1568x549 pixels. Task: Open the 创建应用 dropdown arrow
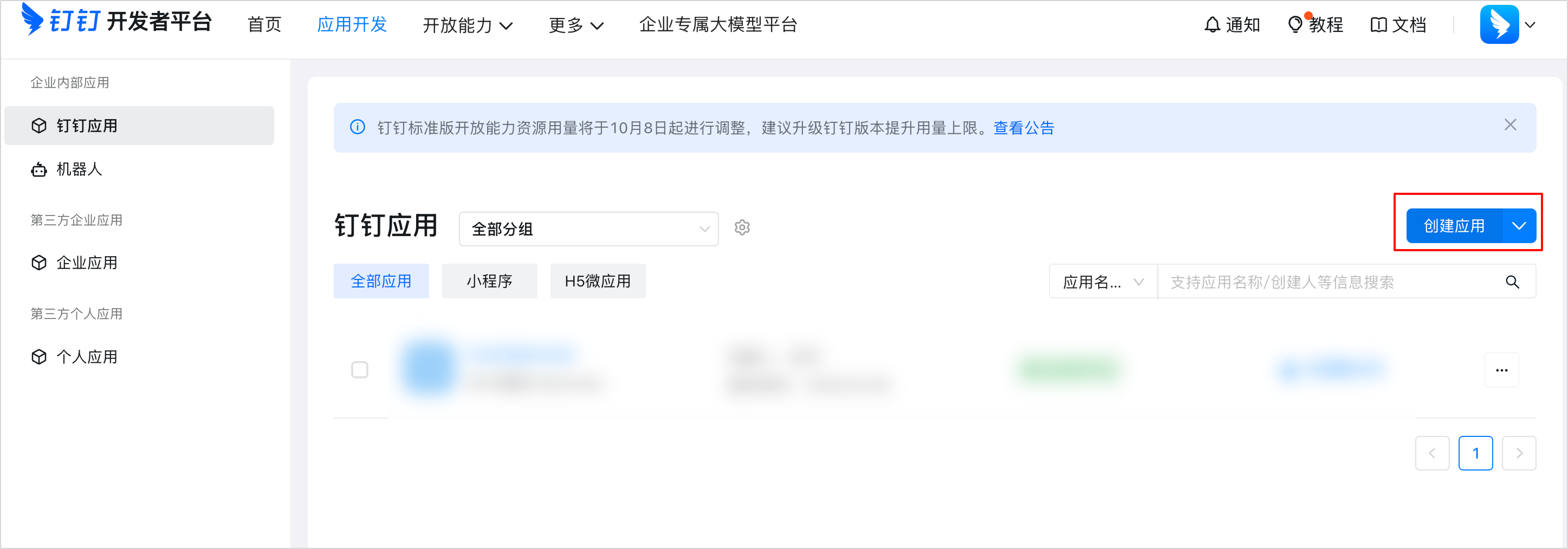[x=1518, y=226]
